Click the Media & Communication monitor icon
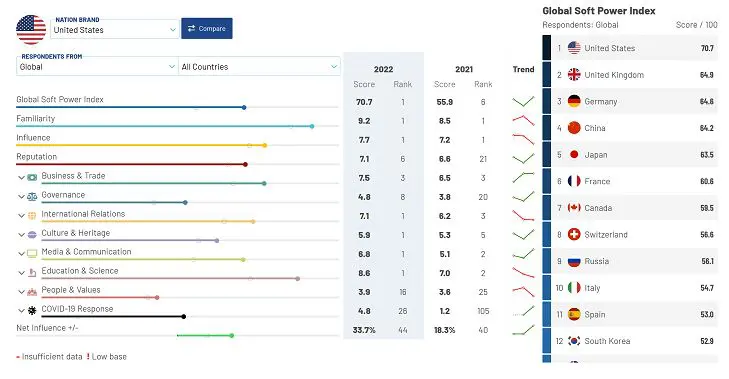This screenshot has height=379, width=729. [x=32, y=253]
